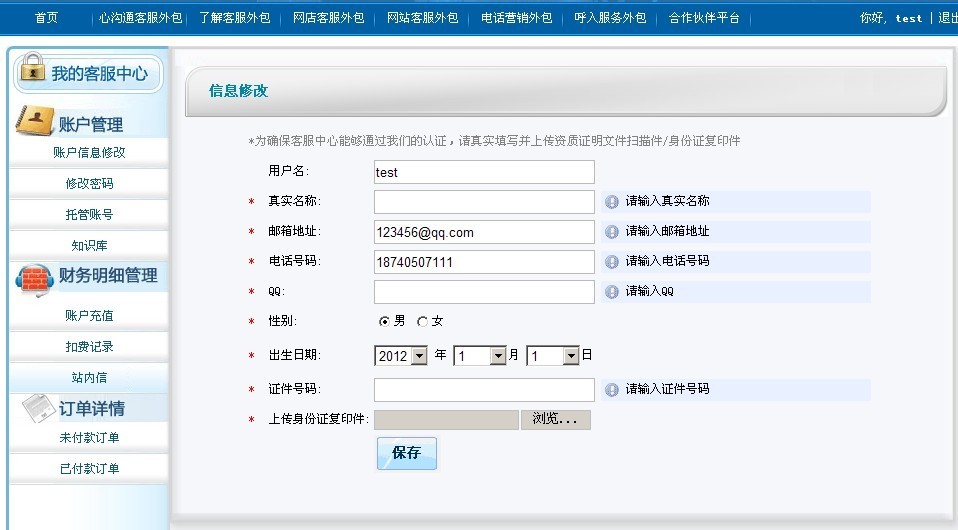Click 浏览... to upload ID copy
The height and width of the screenshot is (530, 958).
coord(555,420)
